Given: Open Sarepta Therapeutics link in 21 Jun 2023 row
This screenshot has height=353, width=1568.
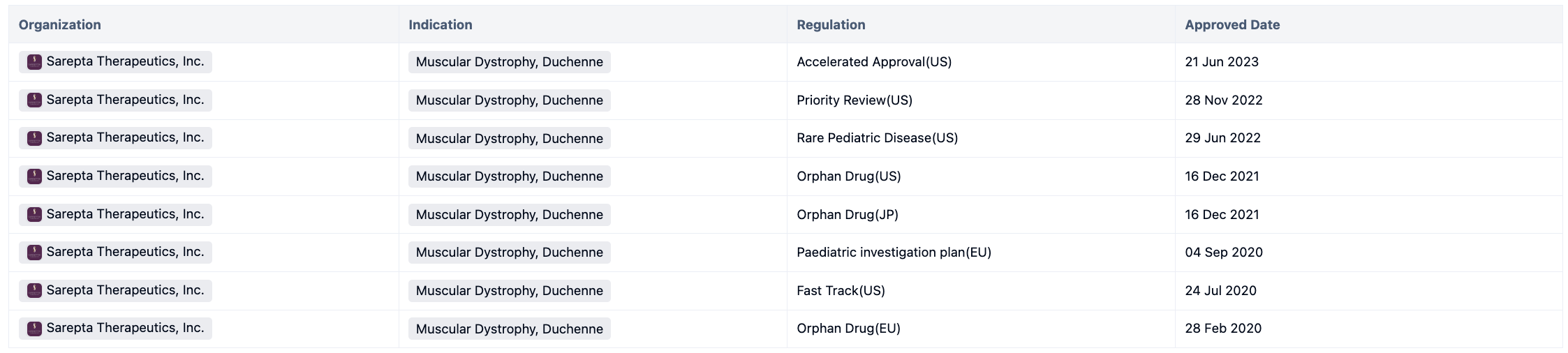Looking at the screenshot, I should 125,61.
